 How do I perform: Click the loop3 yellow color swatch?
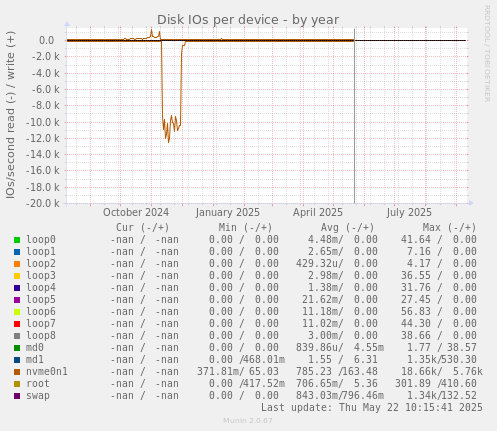[17, 276]
